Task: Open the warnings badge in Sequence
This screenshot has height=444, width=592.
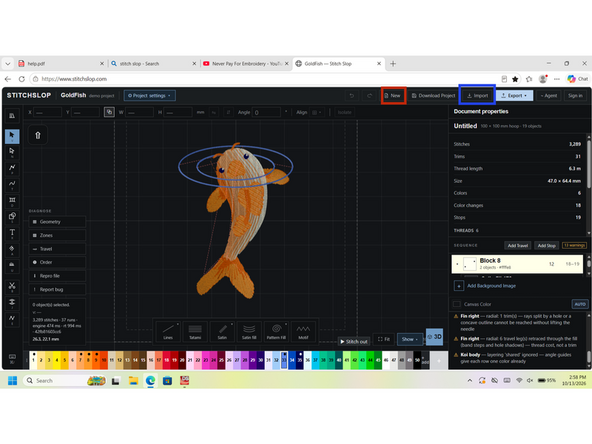Action: (x=574, y=245)
